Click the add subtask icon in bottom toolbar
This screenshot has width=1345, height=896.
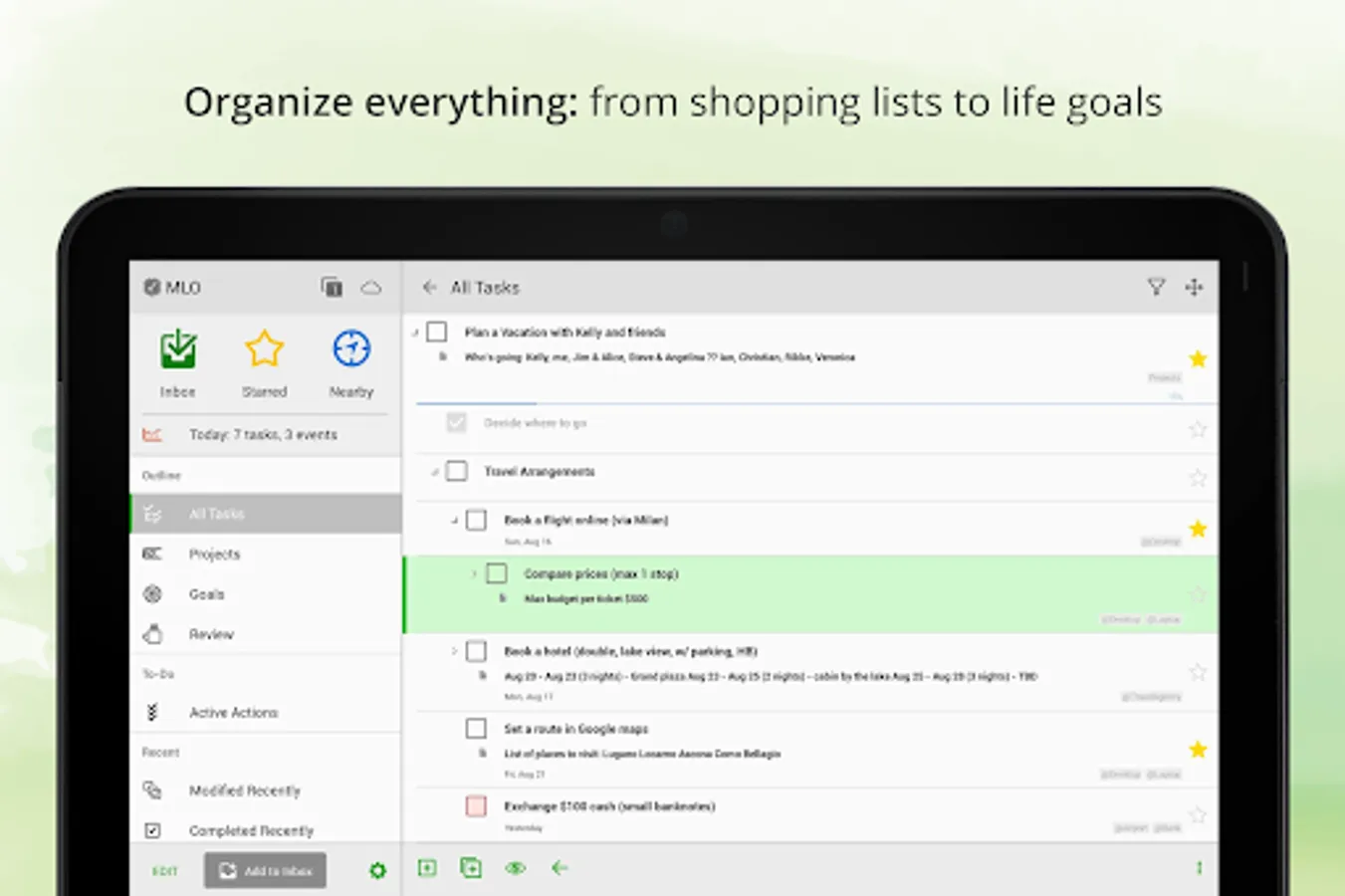[x=471, y=868]
